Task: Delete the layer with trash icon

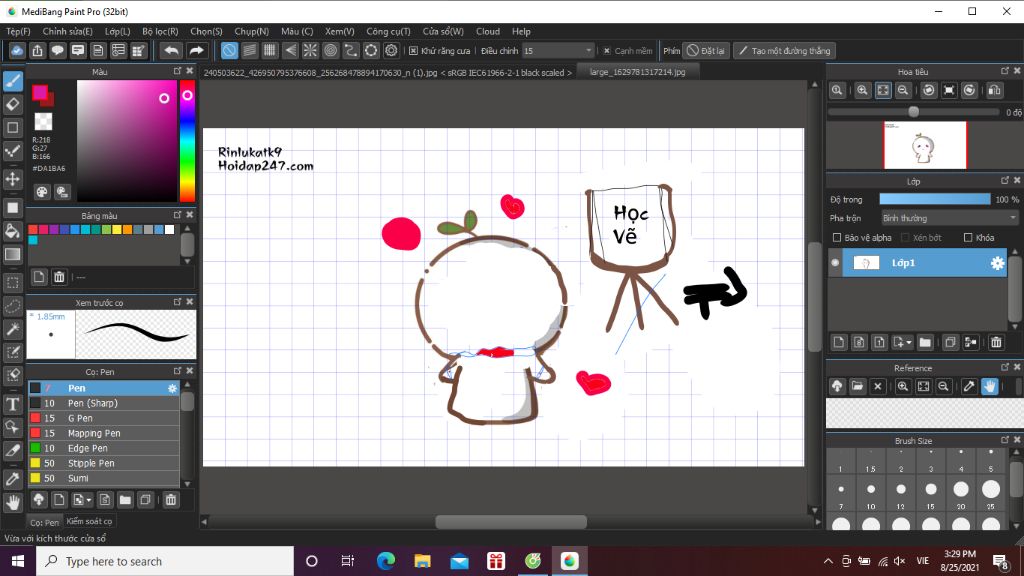Action: pyautogui.click(x=996, y=342)
